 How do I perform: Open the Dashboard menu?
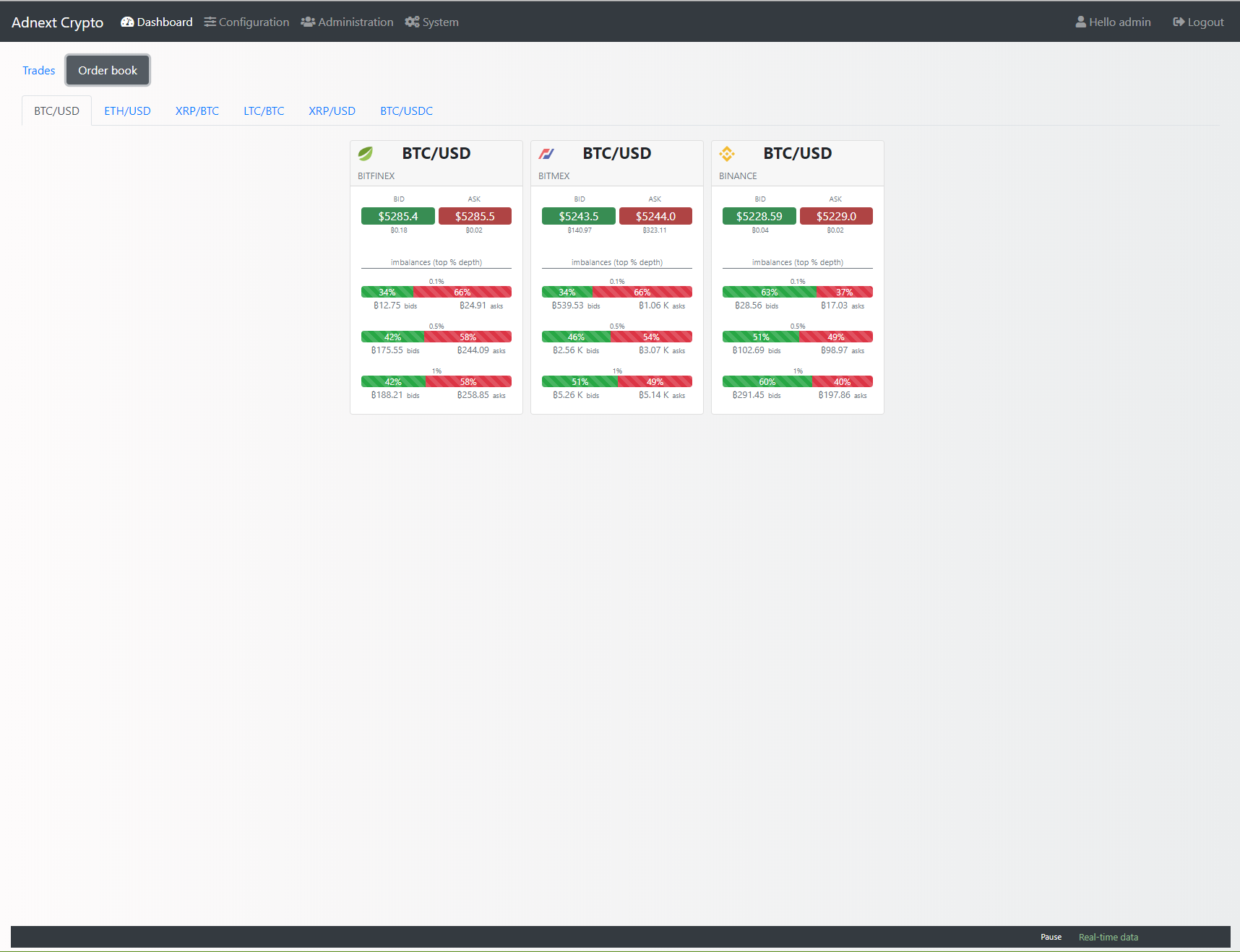click(157, 22)
